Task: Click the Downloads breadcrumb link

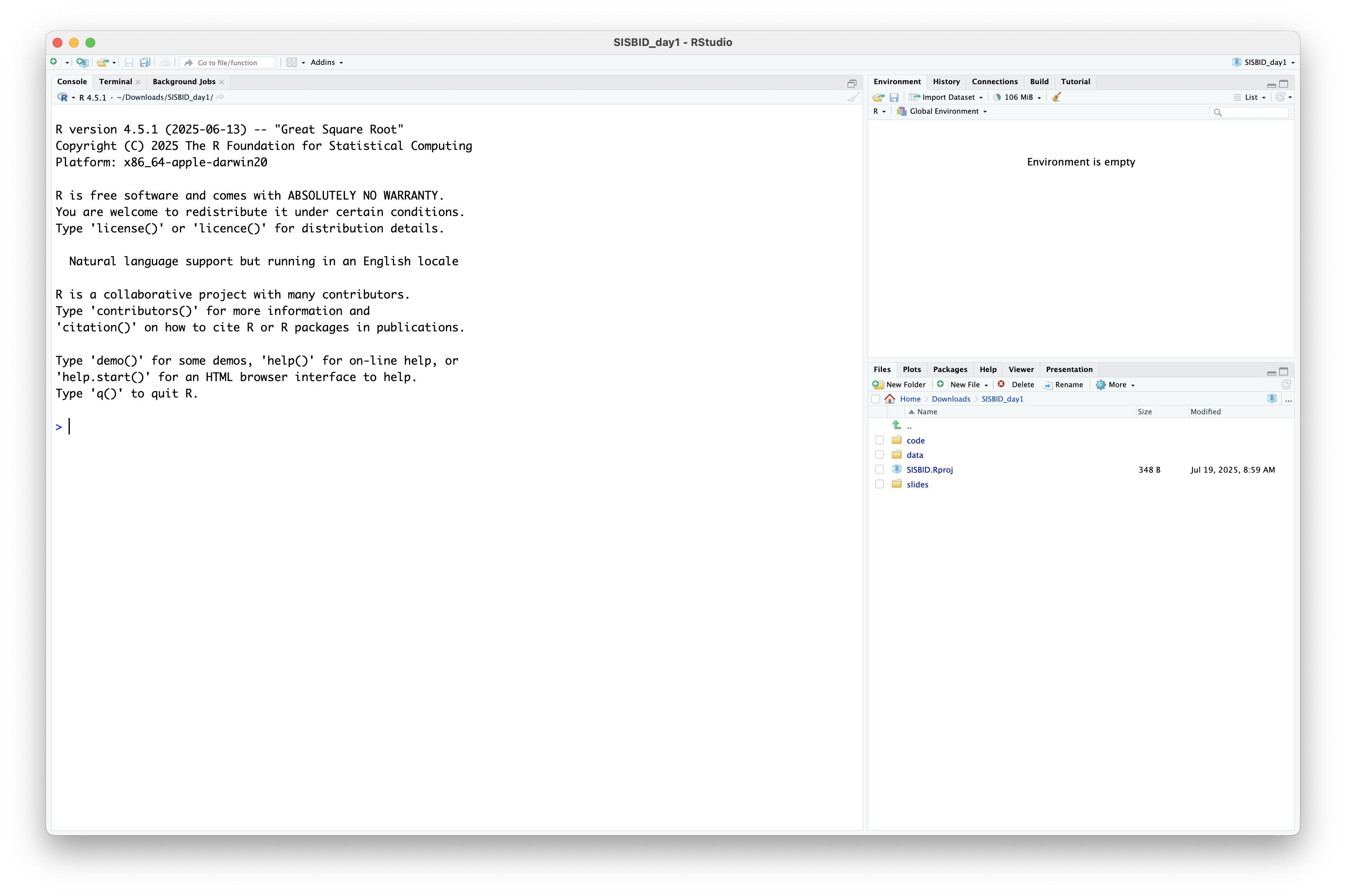Action: click(x=951, y=399)
